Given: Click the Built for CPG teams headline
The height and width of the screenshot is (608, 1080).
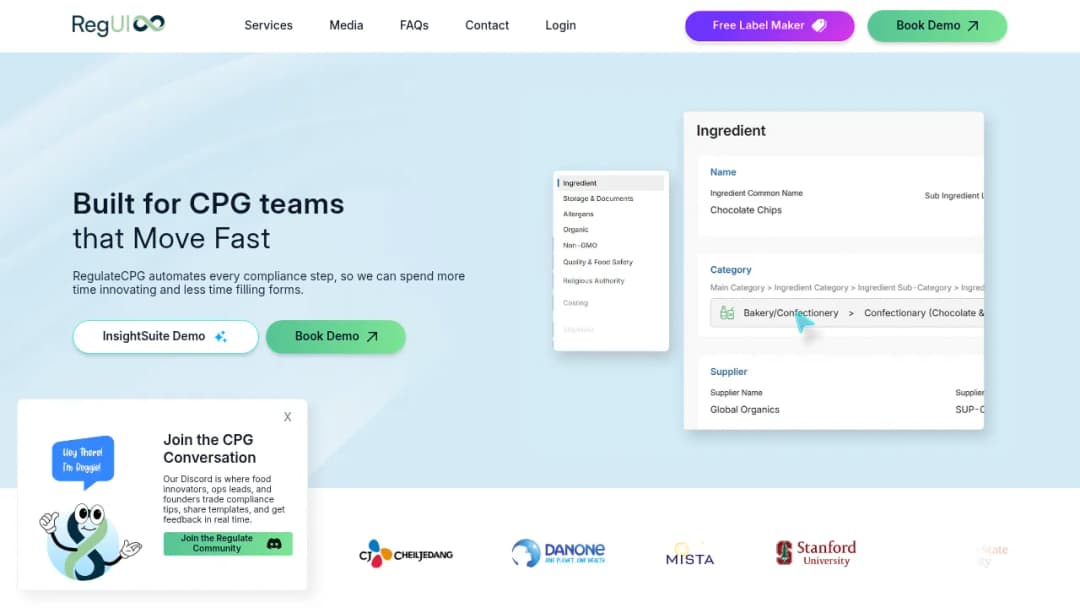Looking at the screenshot, I should pos(208,204).
